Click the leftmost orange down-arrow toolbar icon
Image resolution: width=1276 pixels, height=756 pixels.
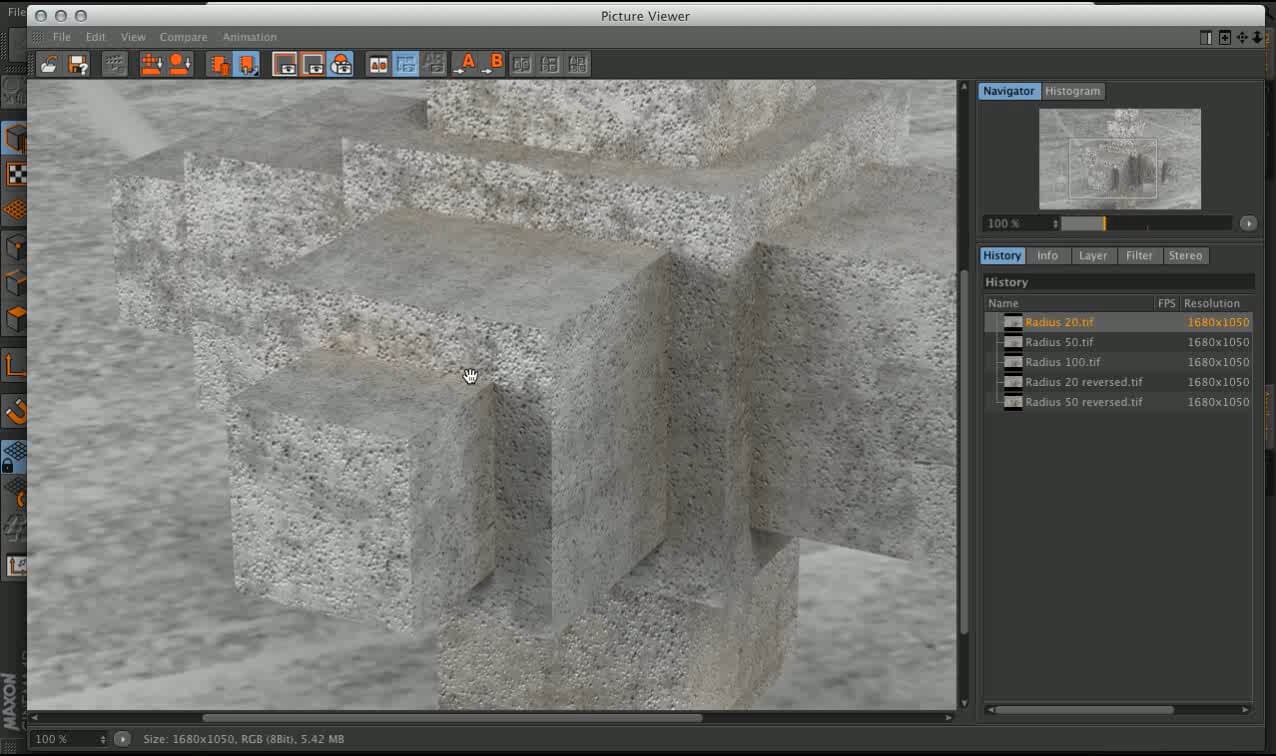[151, 65]
